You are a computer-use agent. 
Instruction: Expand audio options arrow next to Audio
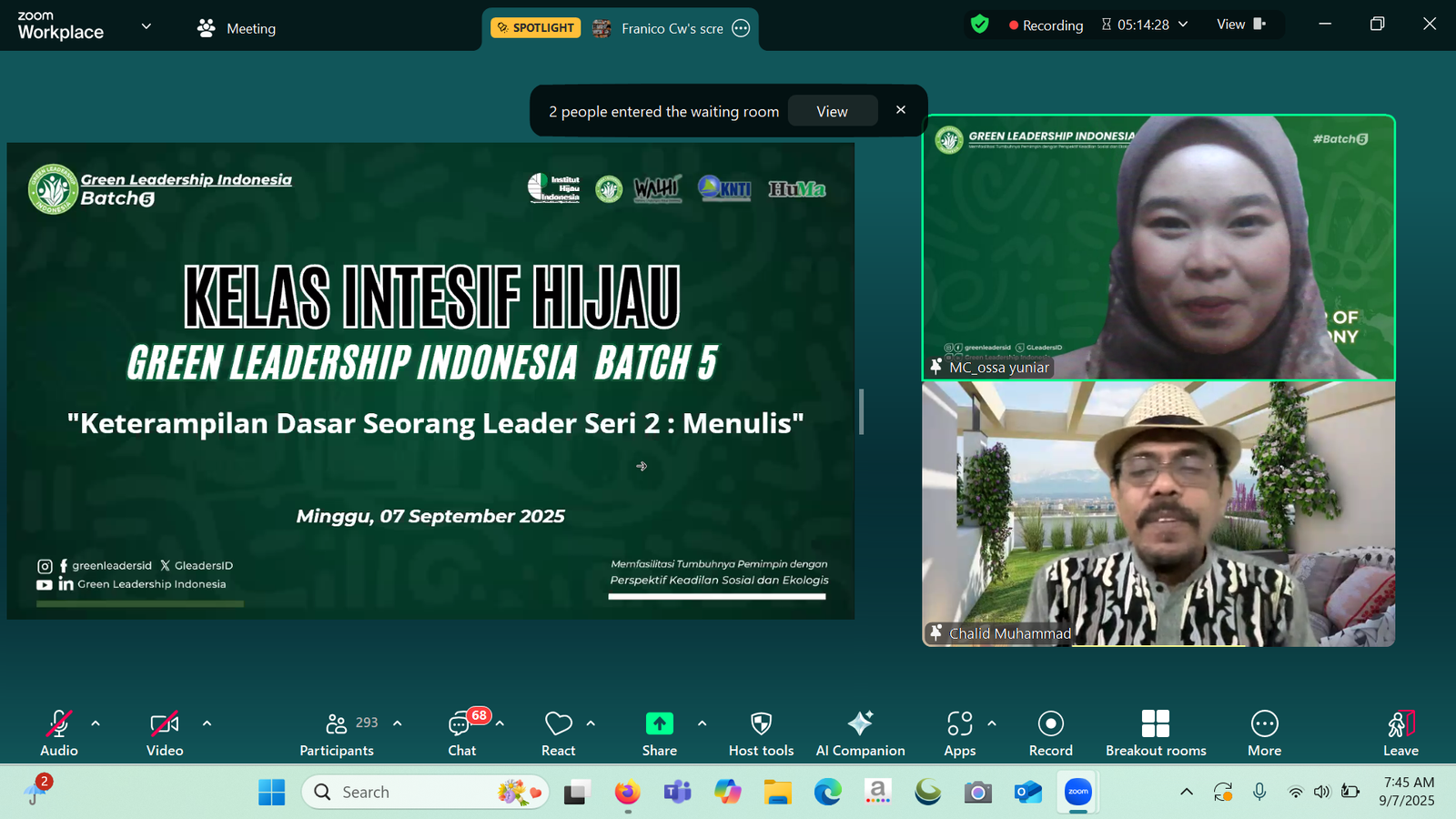click(96, 723)
